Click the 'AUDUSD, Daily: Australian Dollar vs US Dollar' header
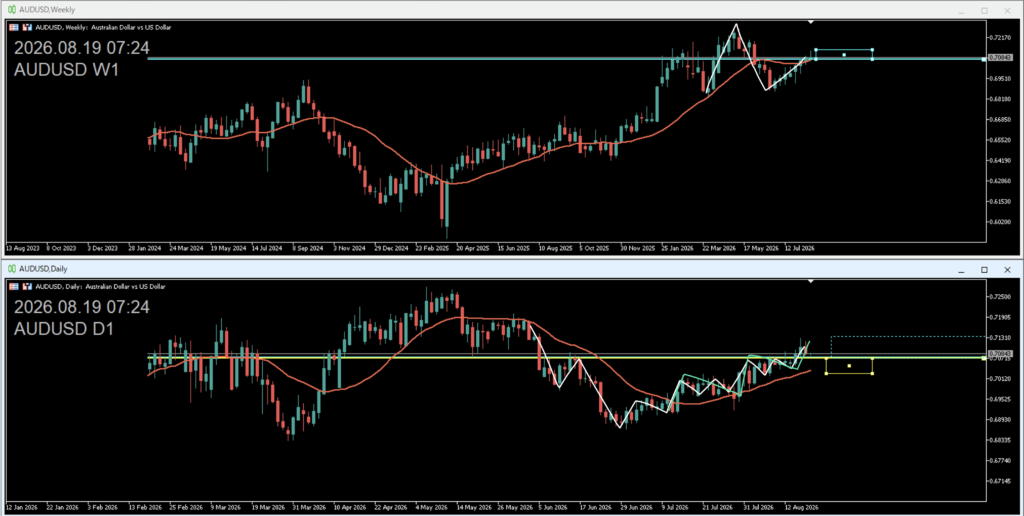1024x516 pixels. (x=100, y=286)
